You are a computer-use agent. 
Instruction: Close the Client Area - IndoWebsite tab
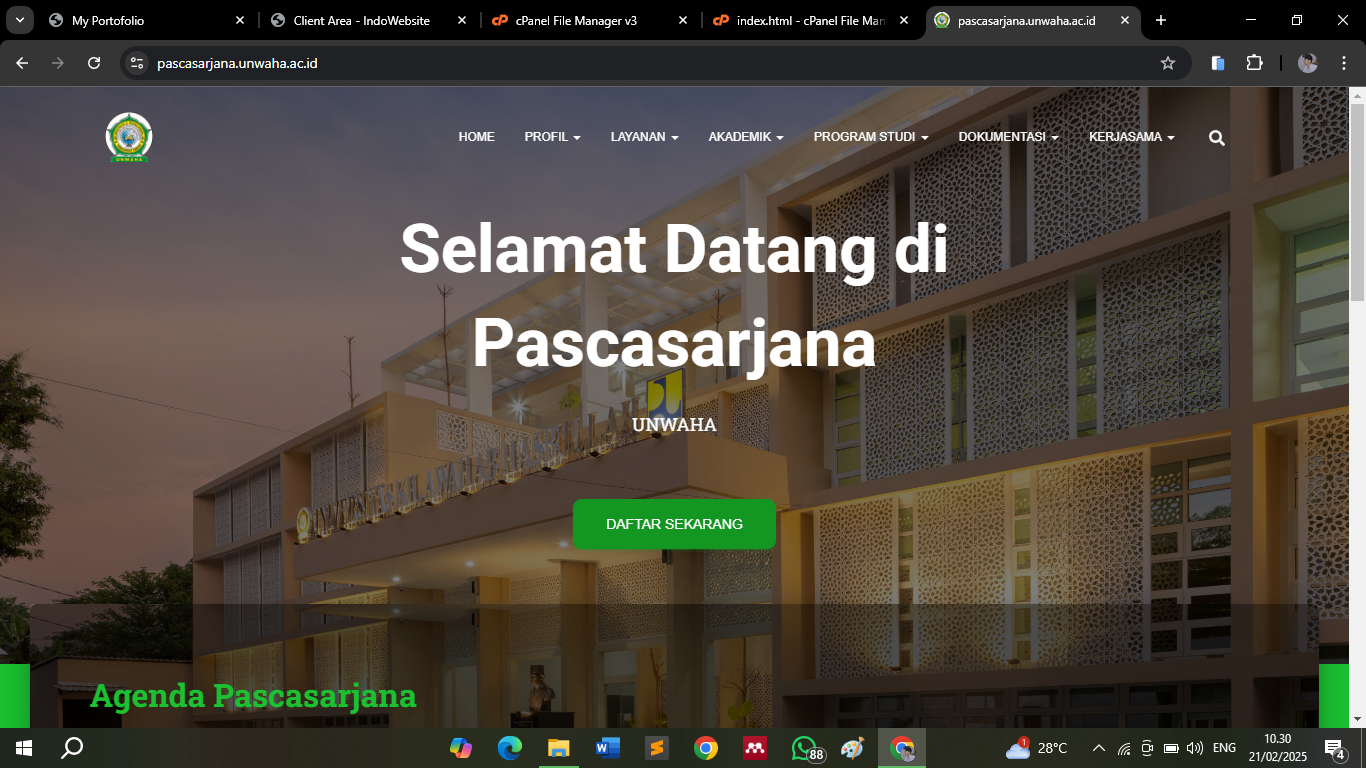(x=461, y=20)
